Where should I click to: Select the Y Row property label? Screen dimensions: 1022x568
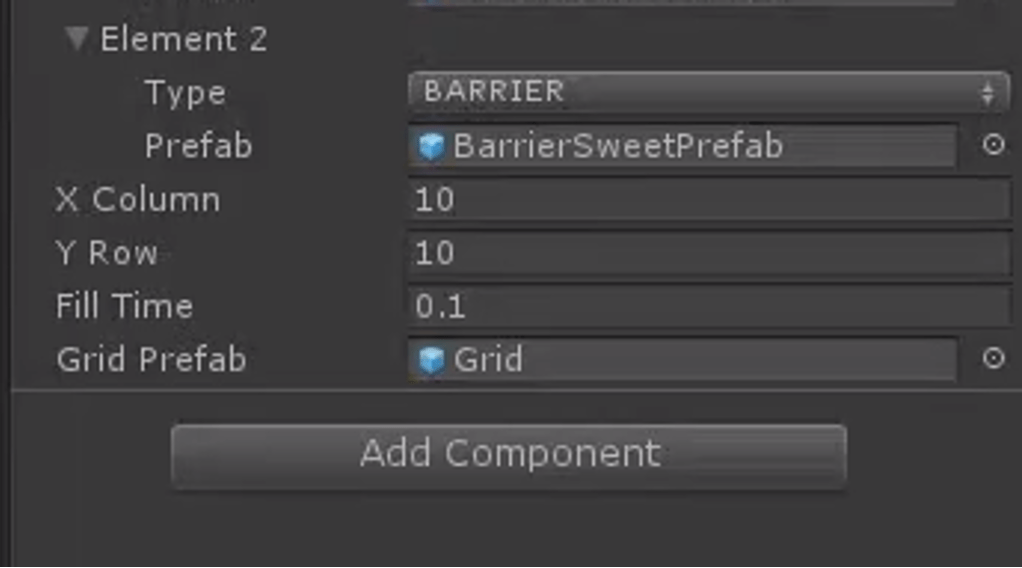107,253
